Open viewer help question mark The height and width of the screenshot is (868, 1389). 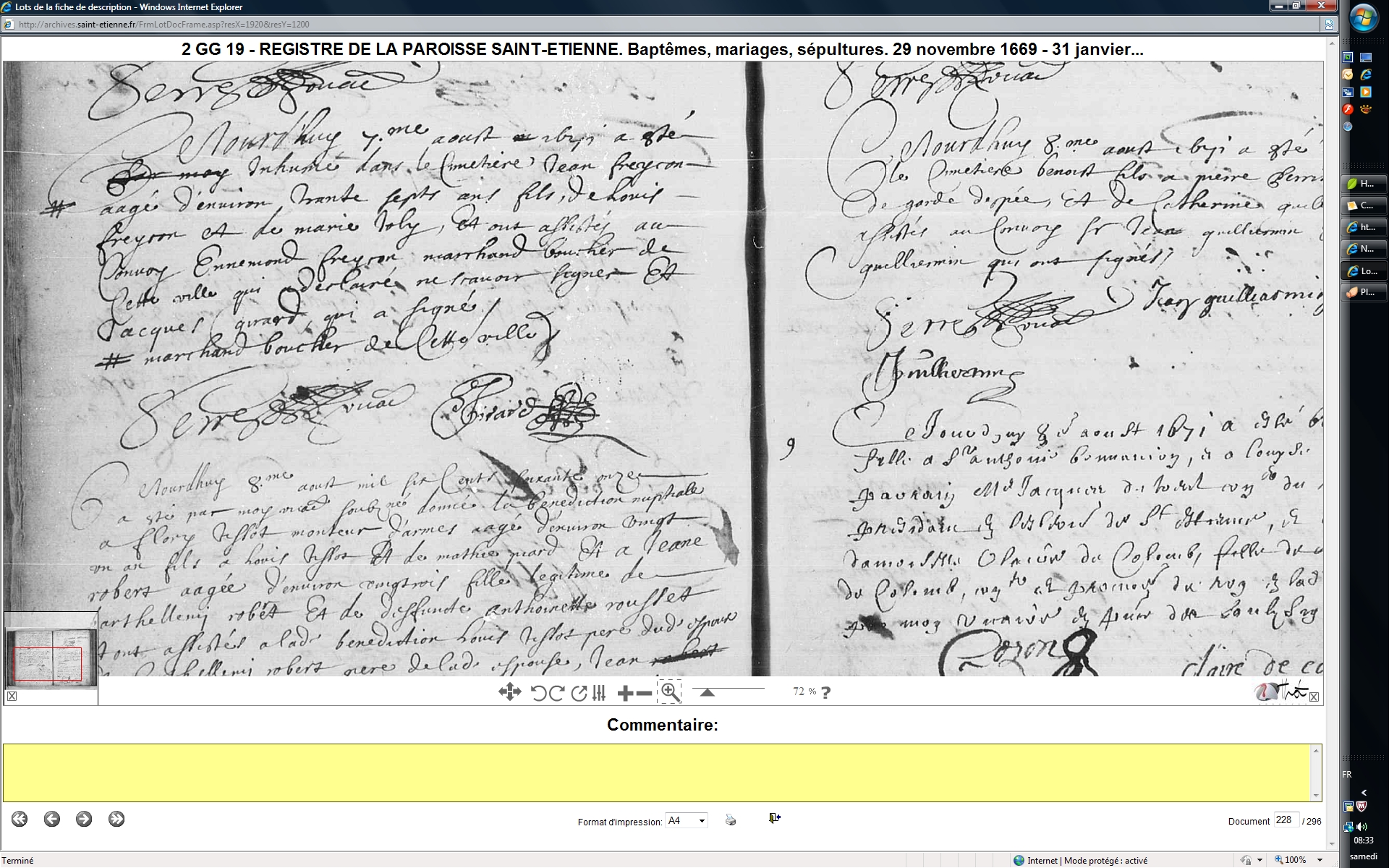point(826,692)
